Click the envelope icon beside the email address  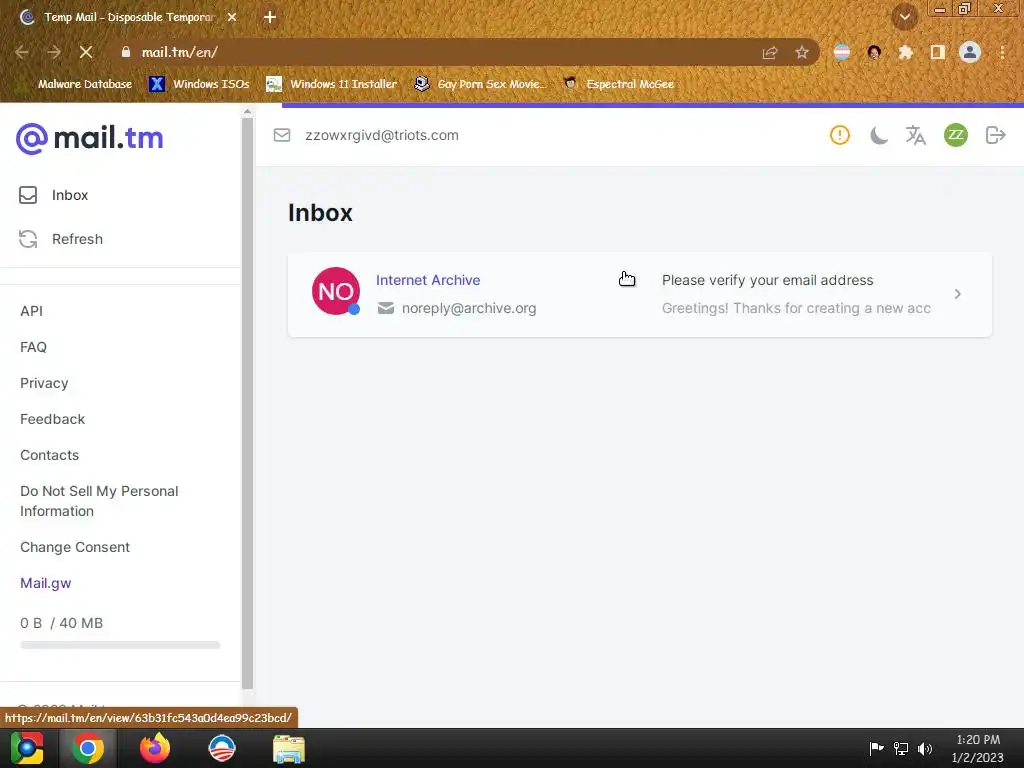tap(282, 135)
